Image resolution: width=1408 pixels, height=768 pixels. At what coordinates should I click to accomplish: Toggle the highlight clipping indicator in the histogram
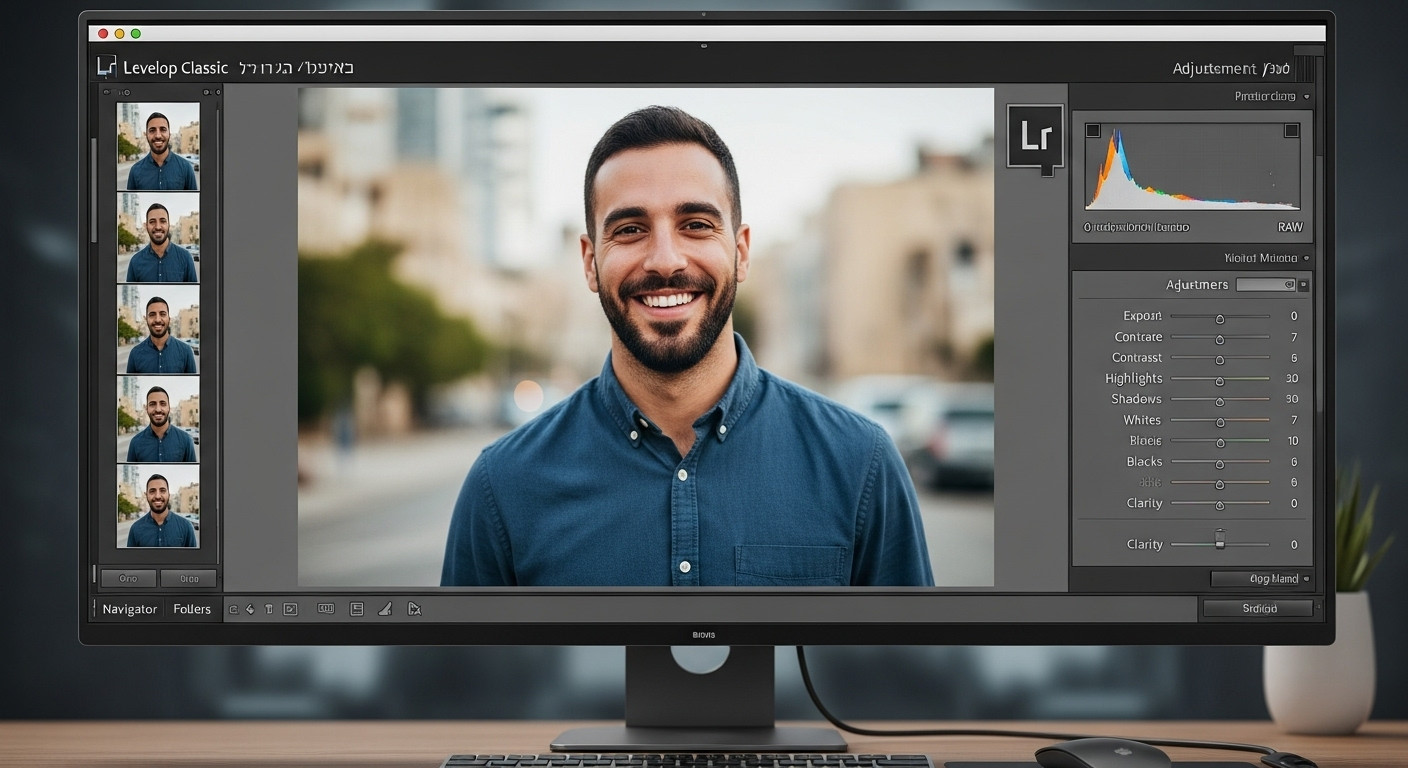point(1291,130)
